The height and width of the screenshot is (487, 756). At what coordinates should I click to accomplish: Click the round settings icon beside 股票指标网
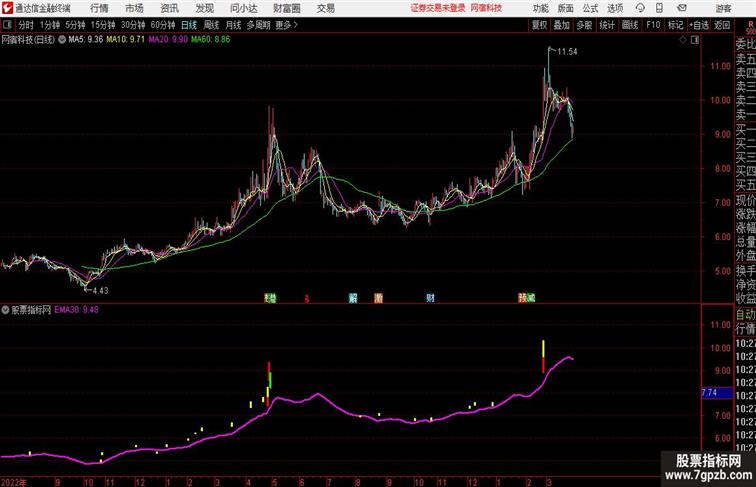5,310
